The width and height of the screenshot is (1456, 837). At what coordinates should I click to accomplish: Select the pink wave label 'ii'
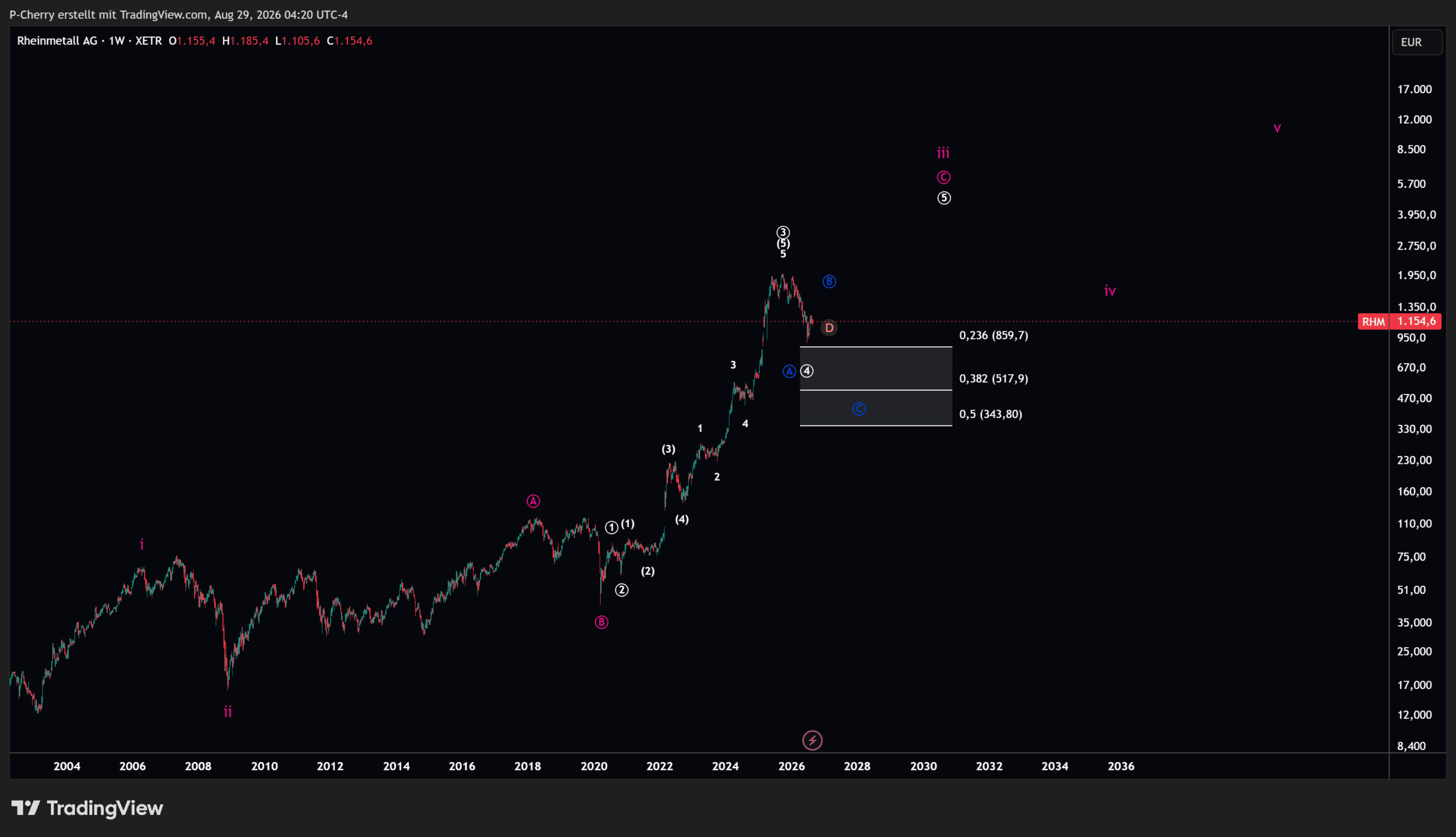coord(227,712)
